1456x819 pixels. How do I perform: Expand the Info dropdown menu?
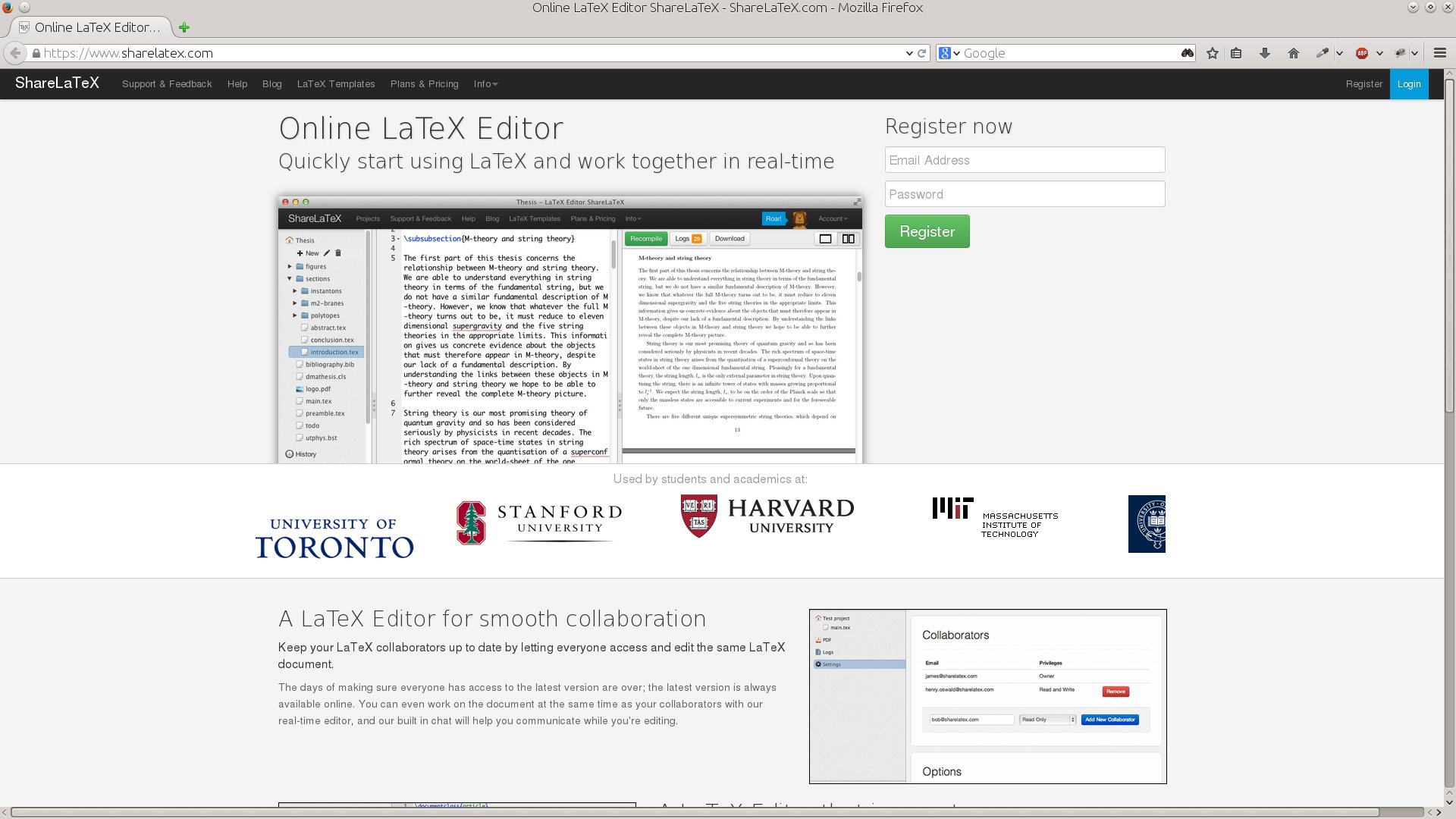tap(485, 84)
